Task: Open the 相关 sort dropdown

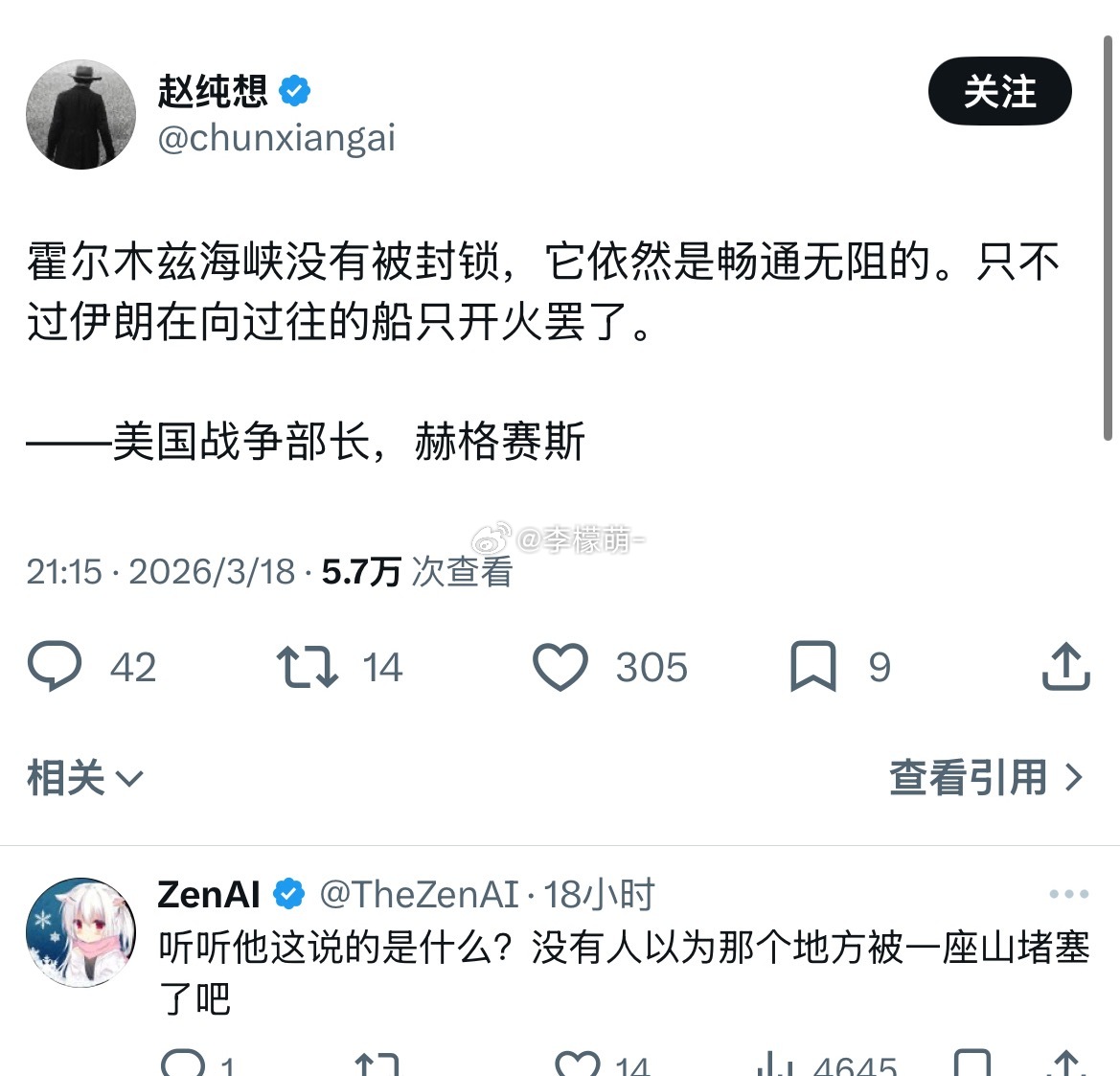Action: click(x=86, y=777)
